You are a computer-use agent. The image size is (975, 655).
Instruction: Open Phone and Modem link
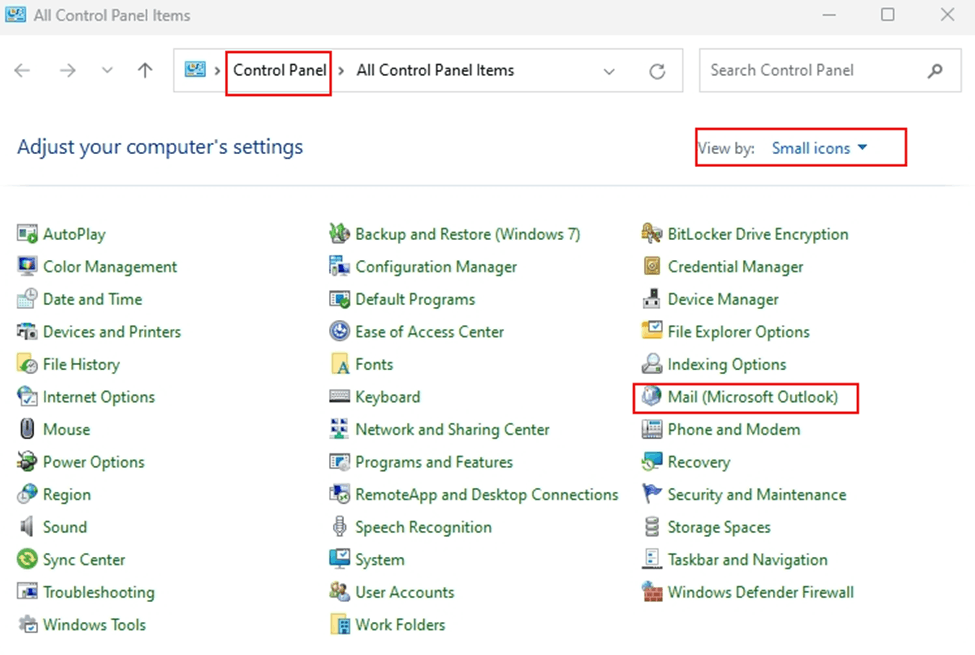pyautogui.click(x=734, y=429)
